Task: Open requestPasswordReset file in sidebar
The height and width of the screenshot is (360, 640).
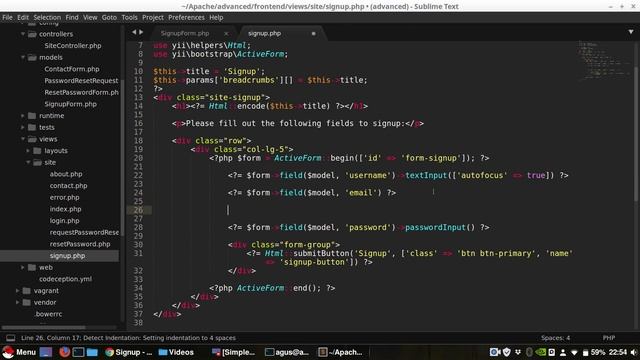Action: pyautogui.click(x=84, y=232)
